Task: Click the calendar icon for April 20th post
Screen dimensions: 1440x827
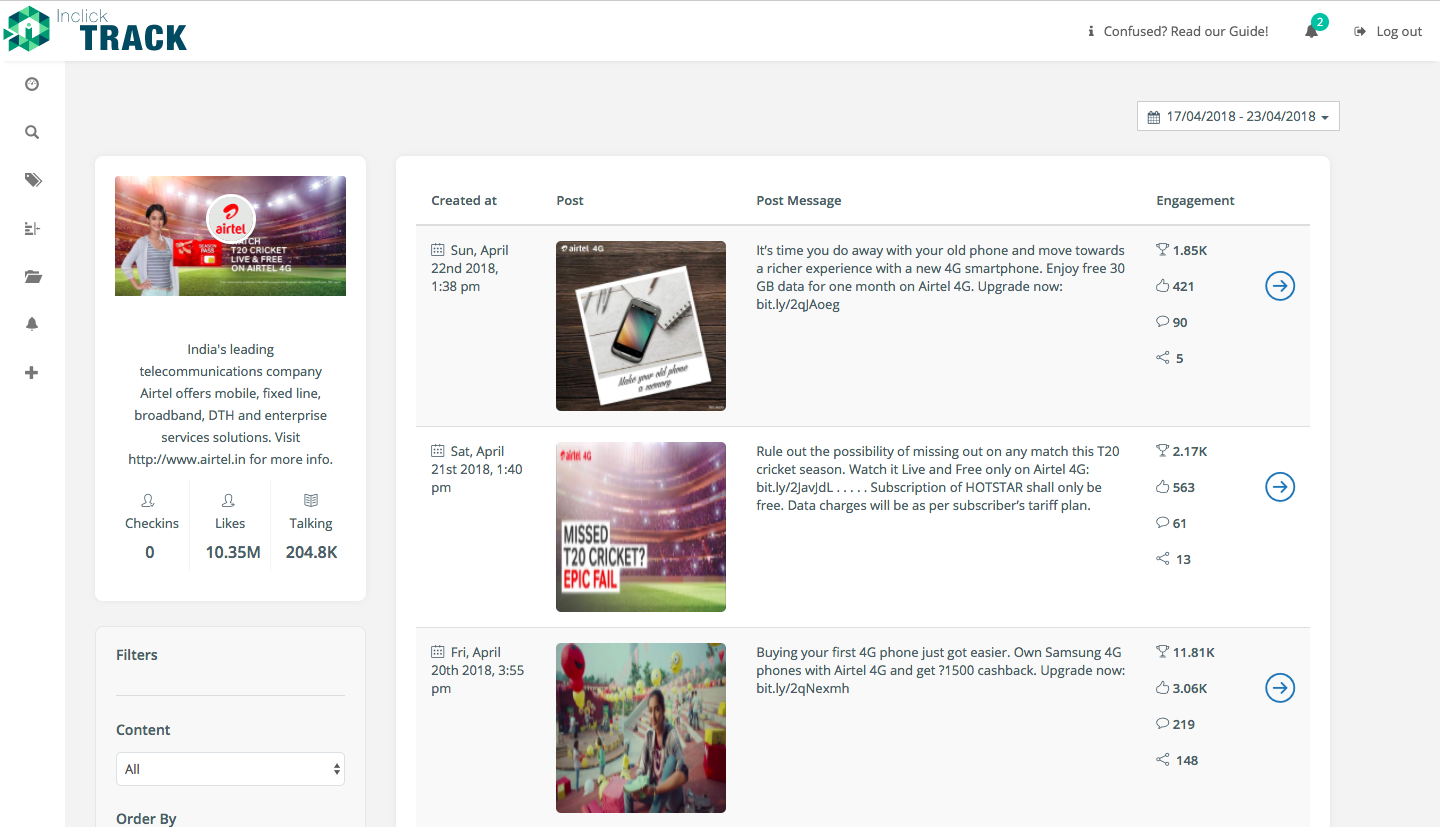Action: 437,652
